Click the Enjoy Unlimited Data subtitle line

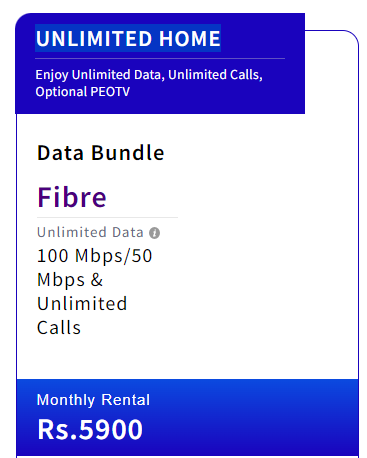149,75
